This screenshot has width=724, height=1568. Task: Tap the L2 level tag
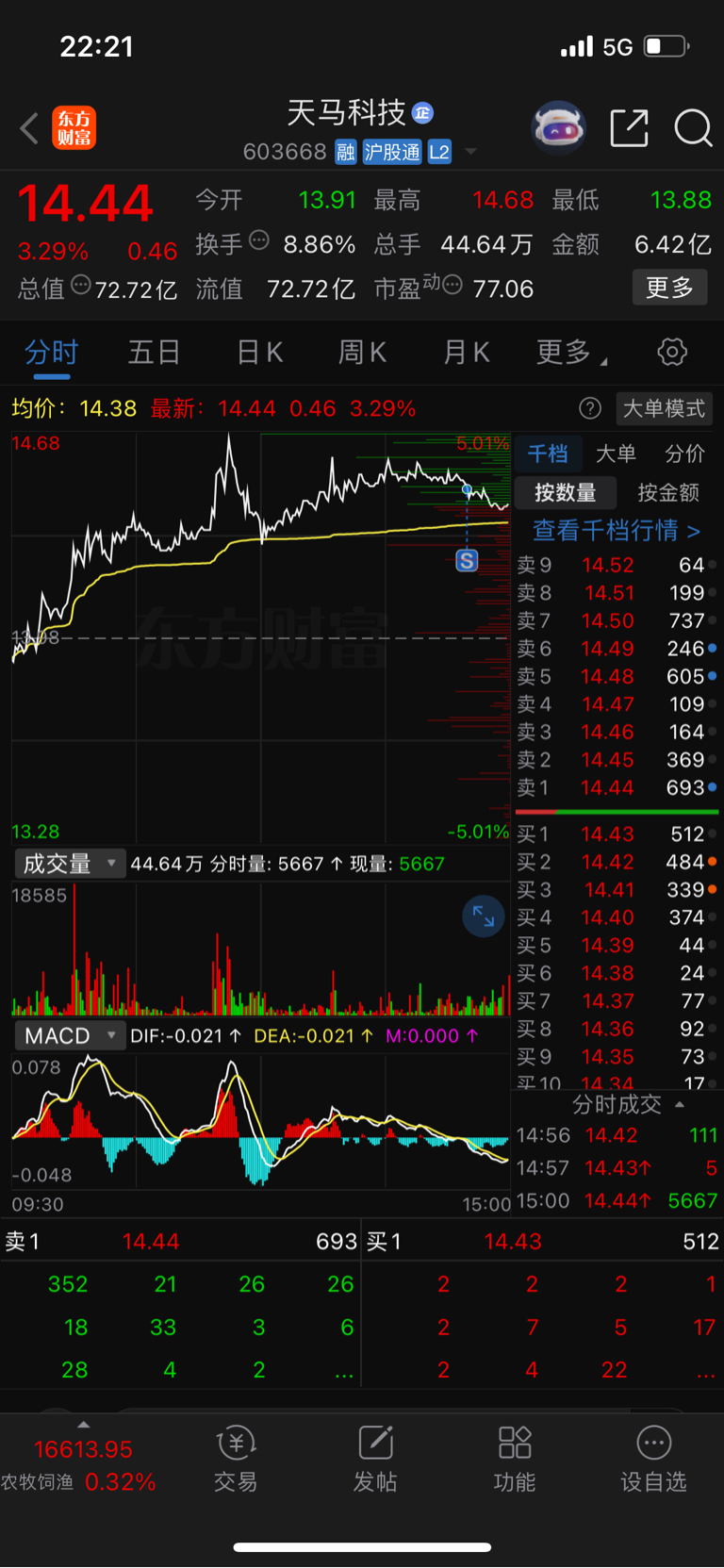coord(439,152)
